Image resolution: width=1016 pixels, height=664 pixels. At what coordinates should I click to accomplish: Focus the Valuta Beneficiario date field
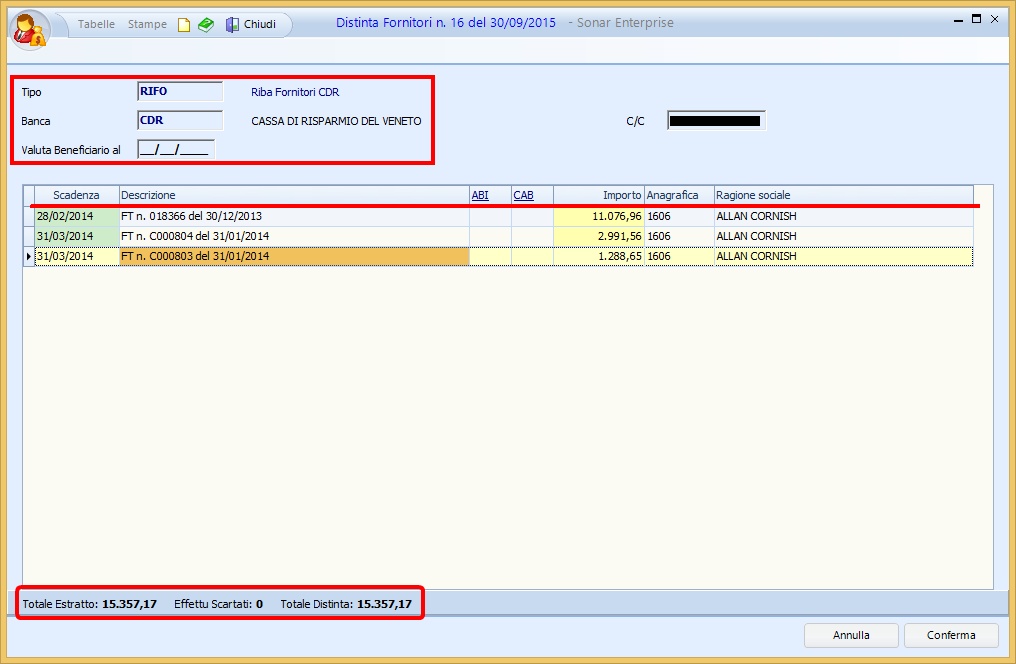click(x=175, y=150)
